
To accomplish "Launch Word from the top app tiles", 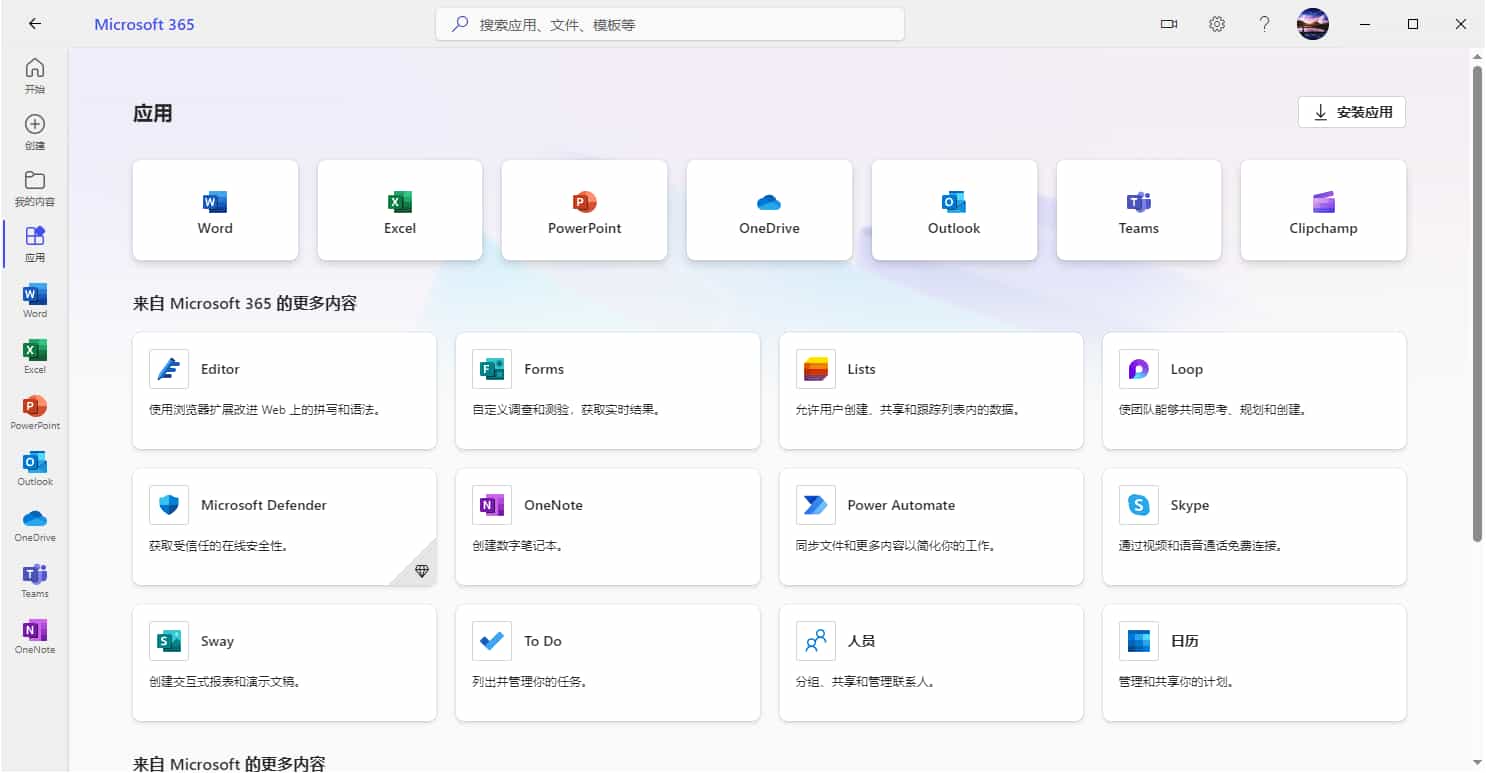I will (x=215, y=210).
